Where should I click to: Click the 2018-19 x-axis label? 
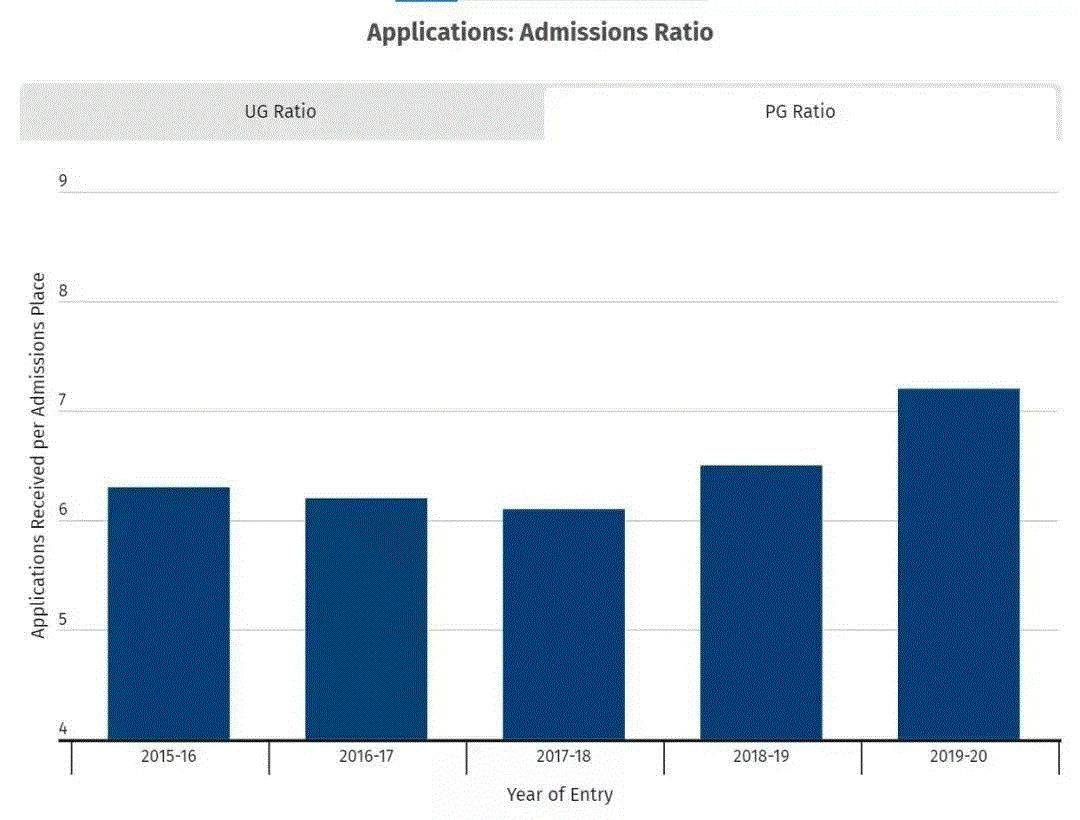coord(761,756)
